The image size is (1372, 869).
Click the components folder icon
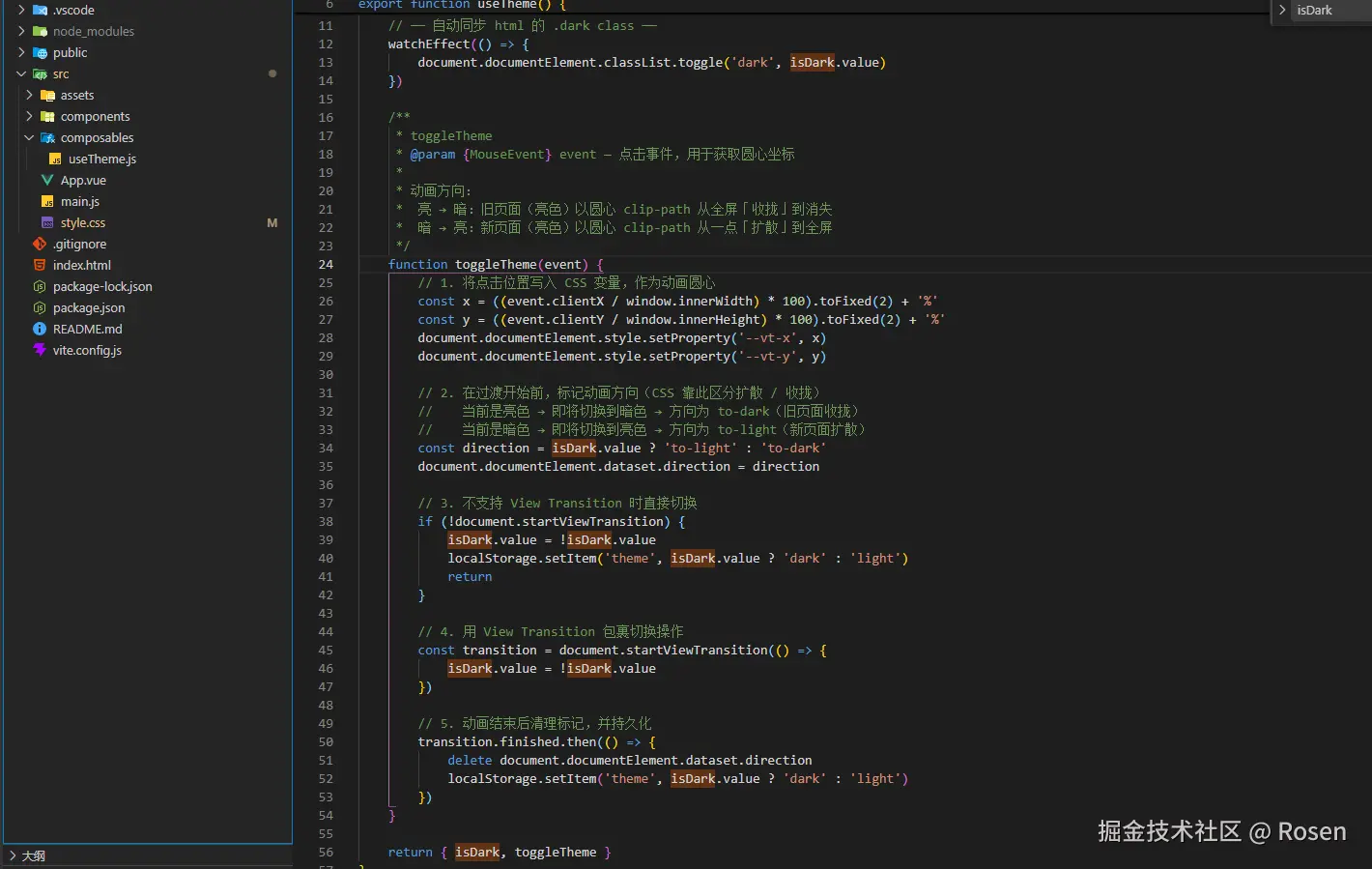tap(47, 116)
